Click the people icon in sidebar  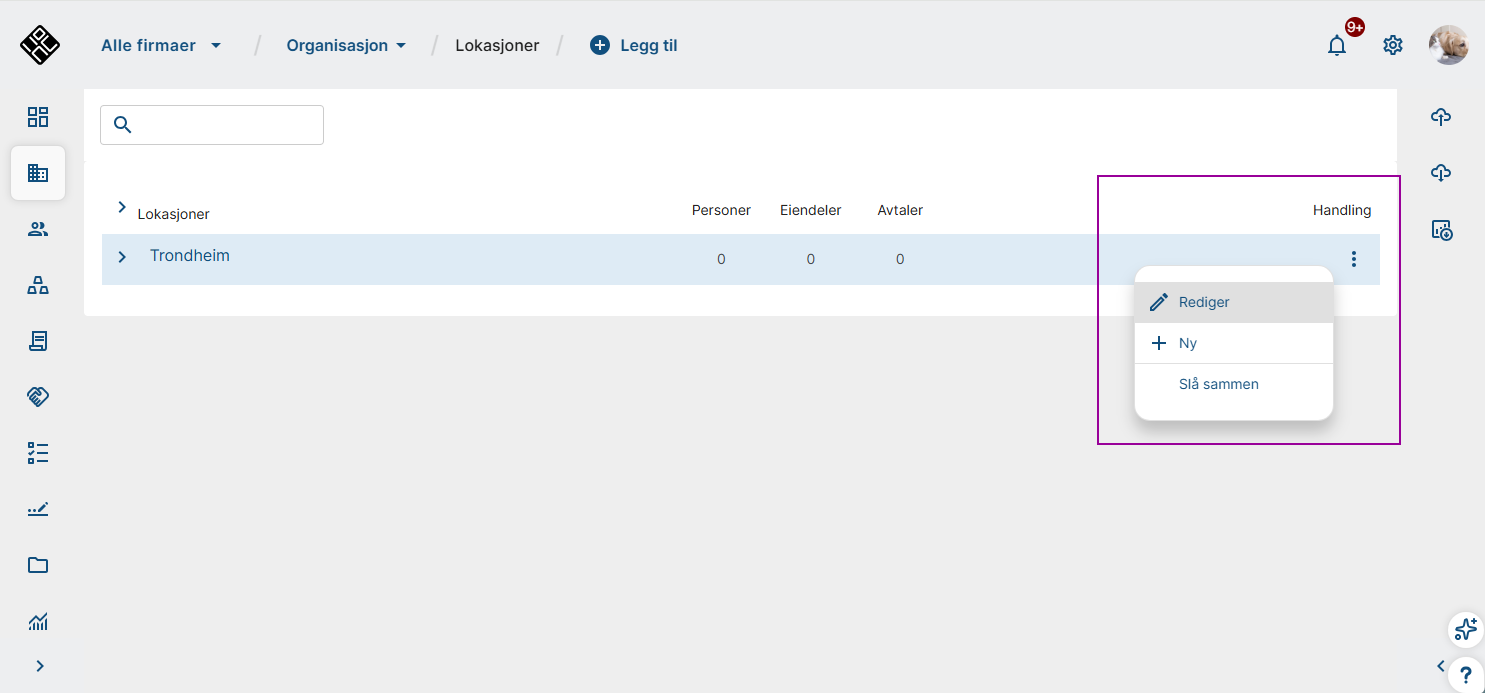click(x=38, y=230)
